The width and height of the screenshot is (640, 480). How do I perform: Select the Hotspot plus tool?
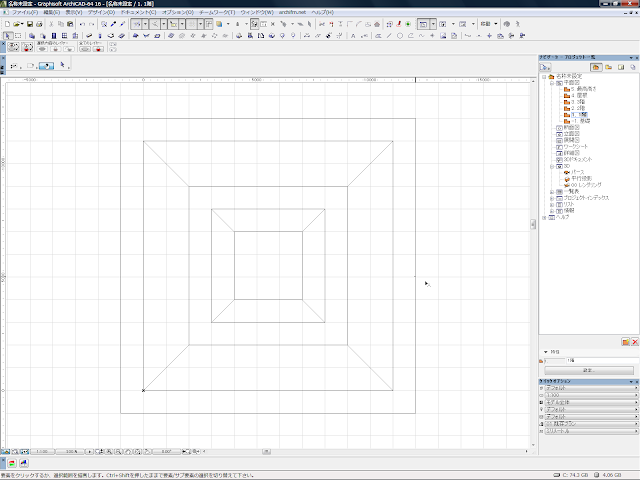(432, 36)
